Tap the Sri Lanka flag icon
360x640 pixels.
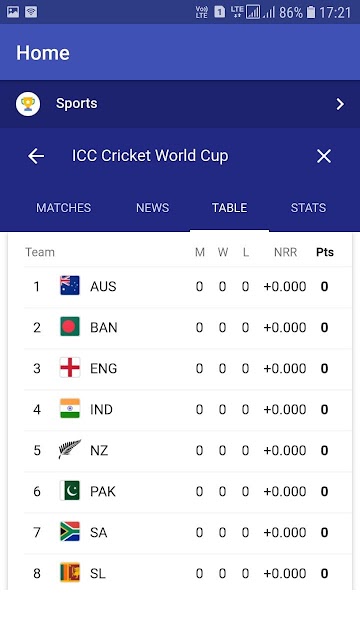tap(70, 573)
